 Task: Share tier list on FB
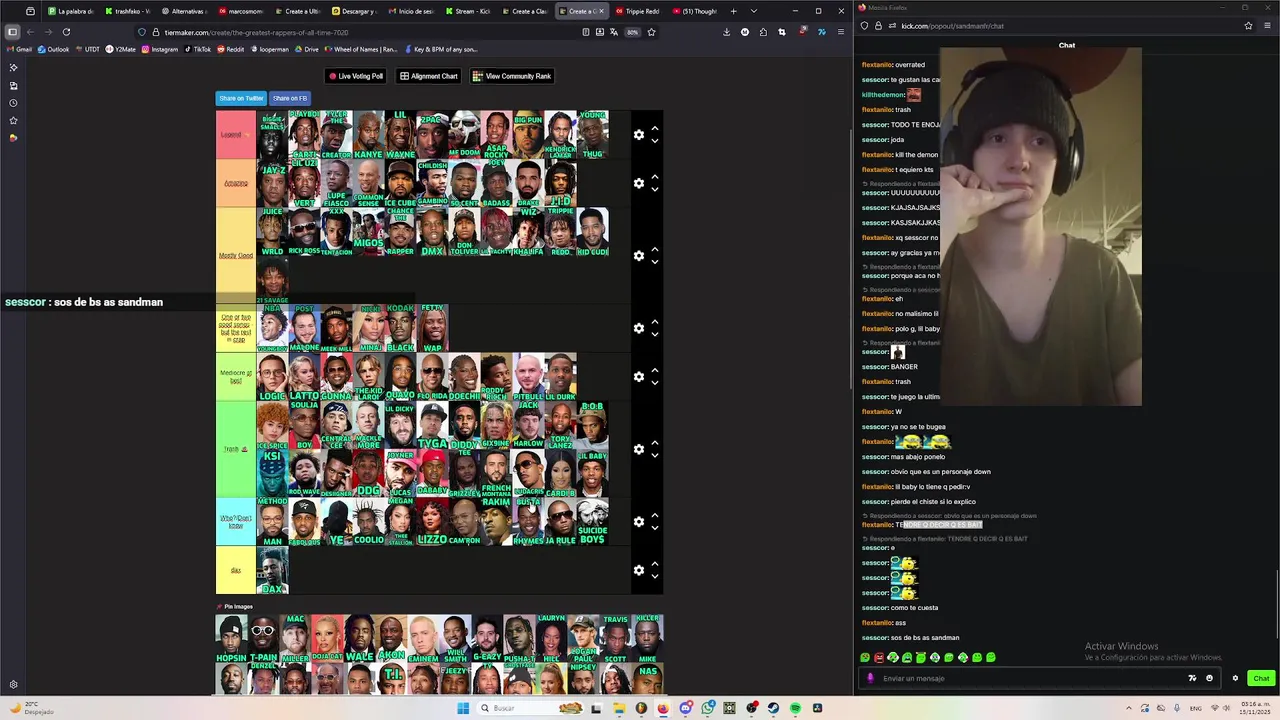[x=290, y=98]
